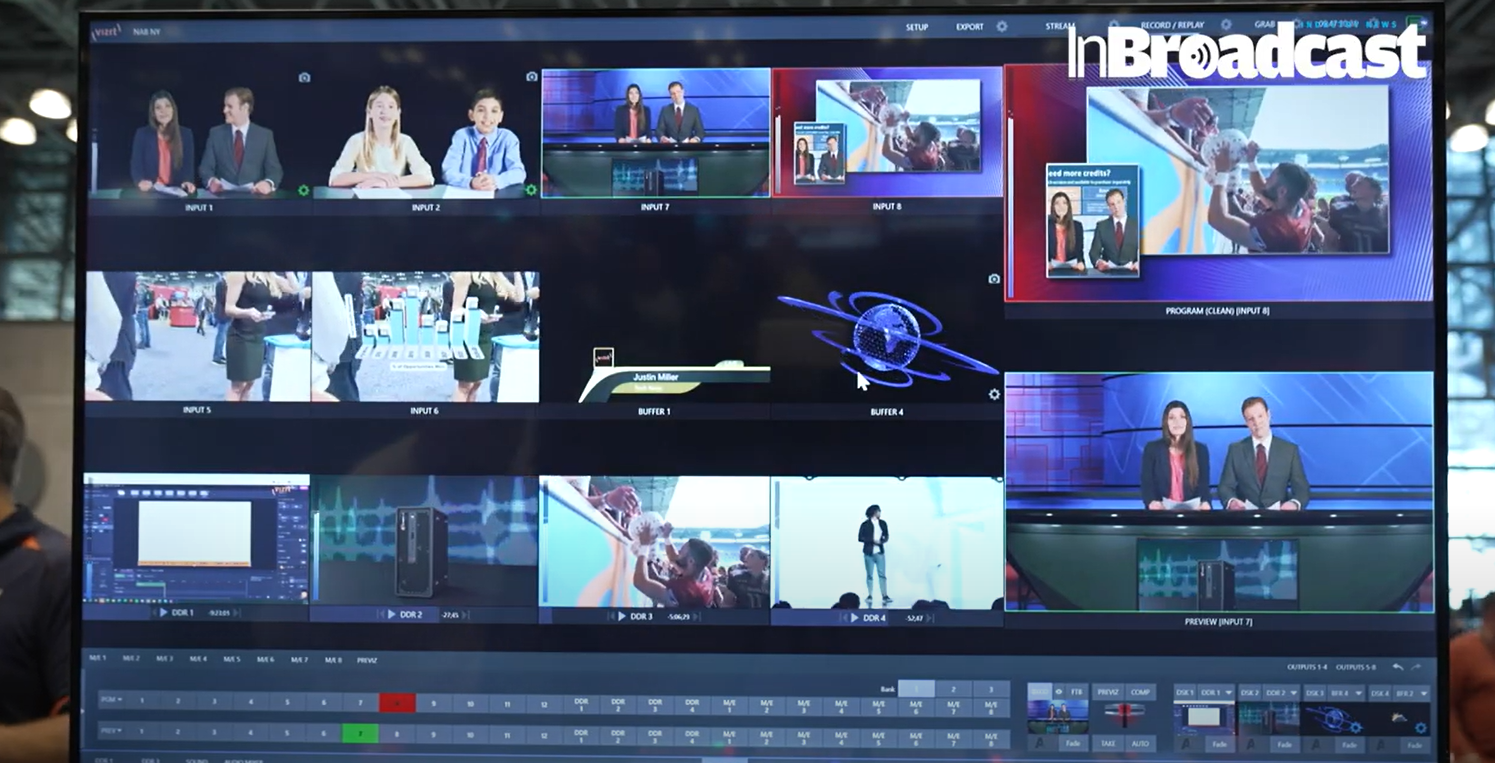1495x763 pixels.
Task: Open the PREV row dropdown
Action: pos(112,731)
